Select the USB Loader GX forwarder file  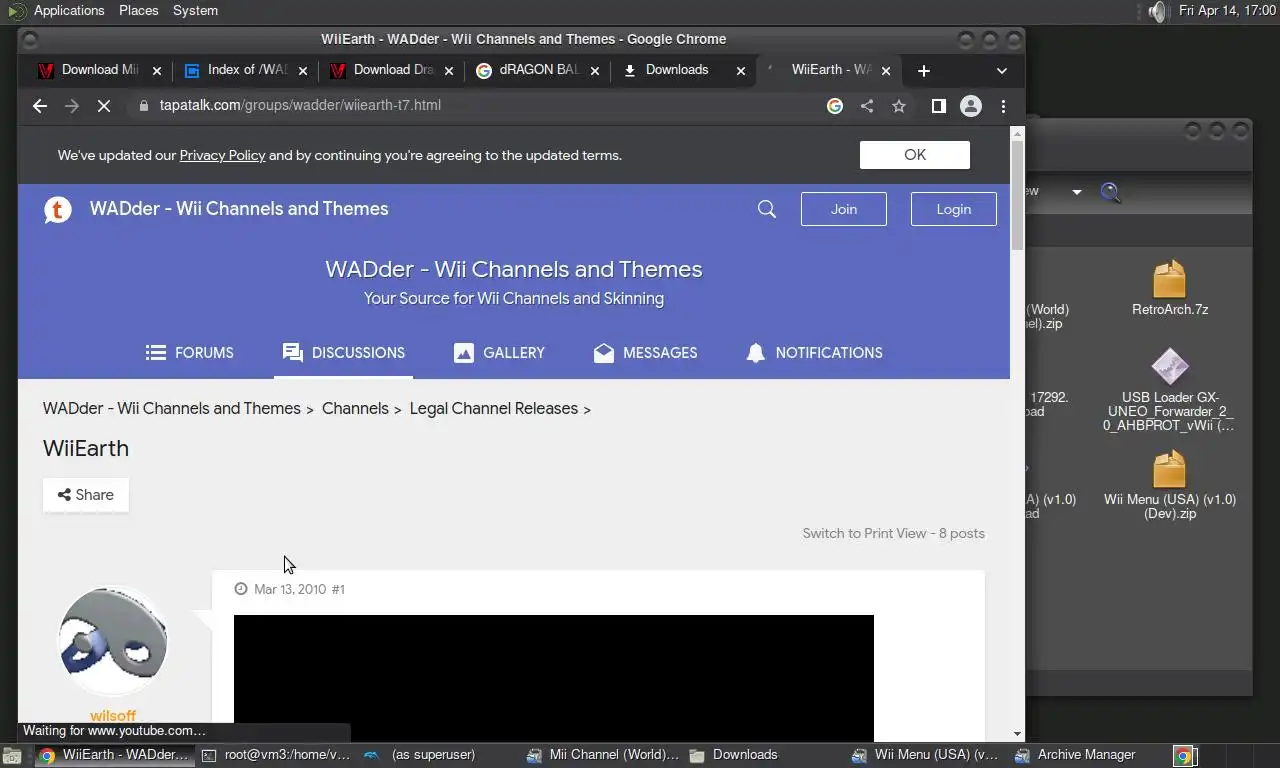coord(1169,390)
